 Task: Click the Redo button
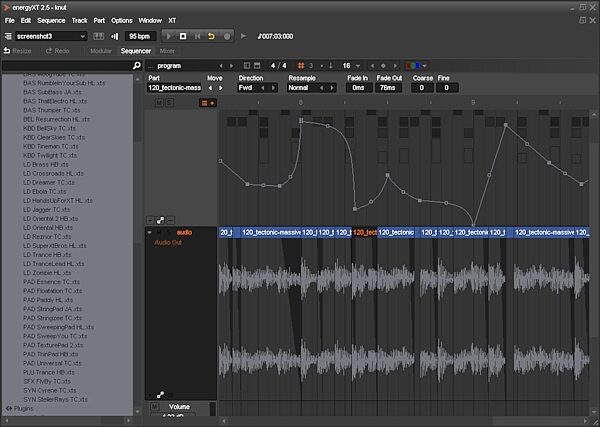[x=57, y=51]
